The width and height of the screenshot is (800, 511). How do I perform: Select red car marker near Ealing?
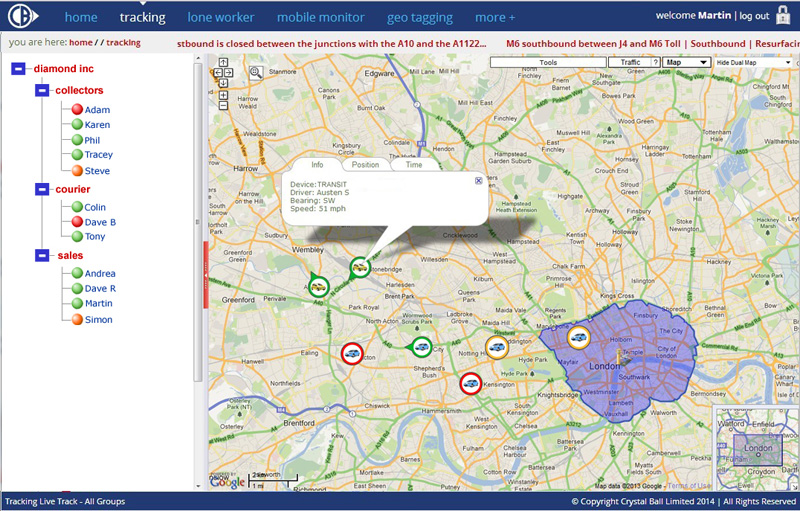click(x=352, y=353)
